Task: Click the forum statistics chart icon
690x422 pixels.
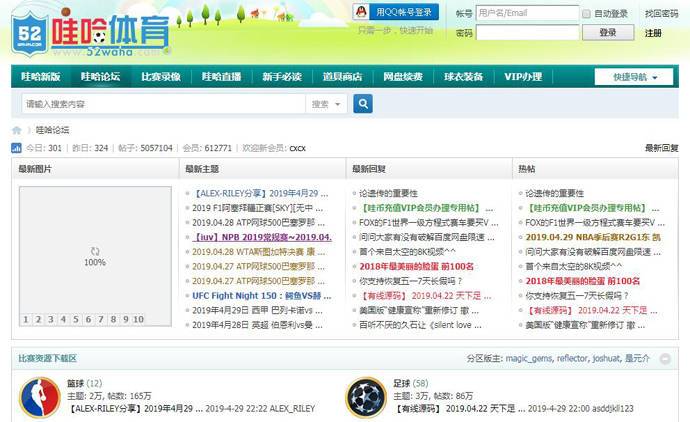Action: [x=16, y=148]
